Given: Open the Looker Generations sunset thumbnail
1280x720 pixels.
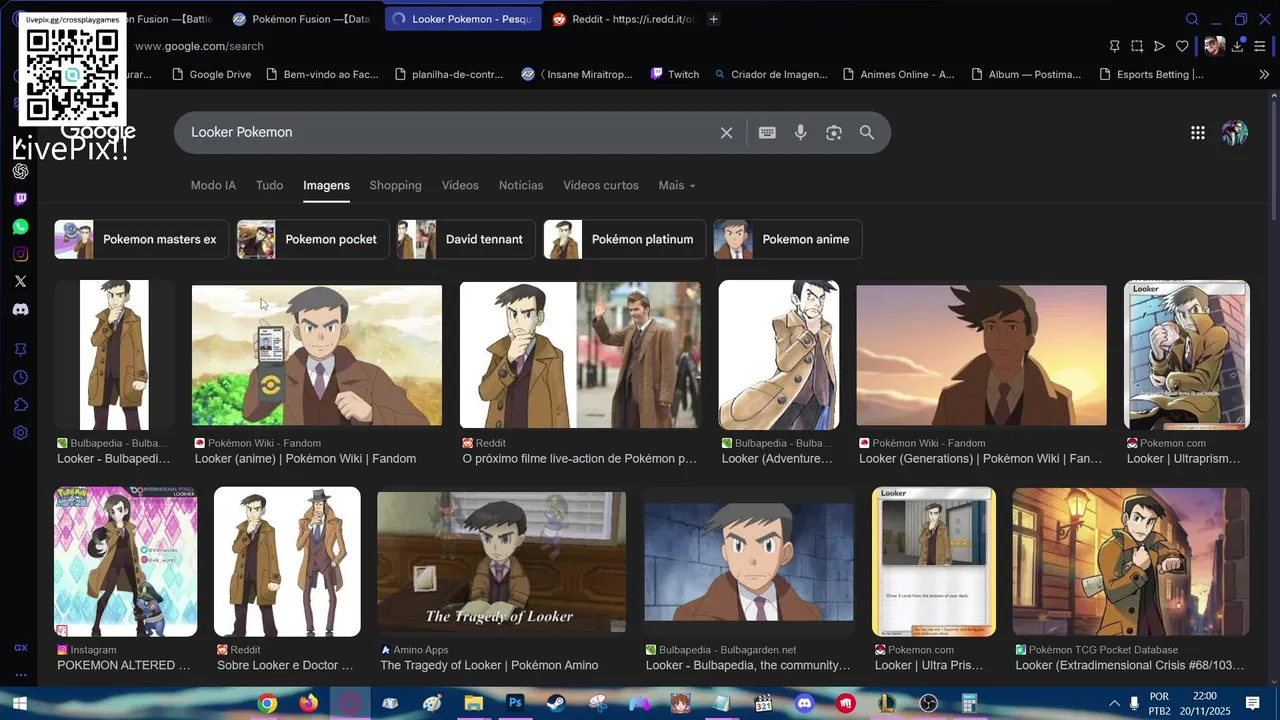Looking at the screenshot, I should 981,355.
